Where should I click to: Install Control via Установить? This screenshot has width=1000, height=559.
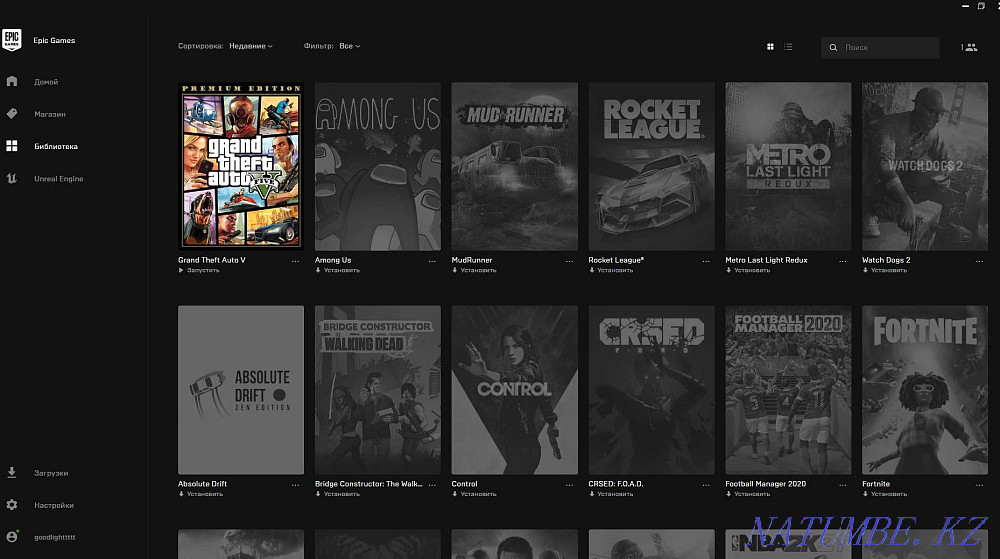[474, 494]
